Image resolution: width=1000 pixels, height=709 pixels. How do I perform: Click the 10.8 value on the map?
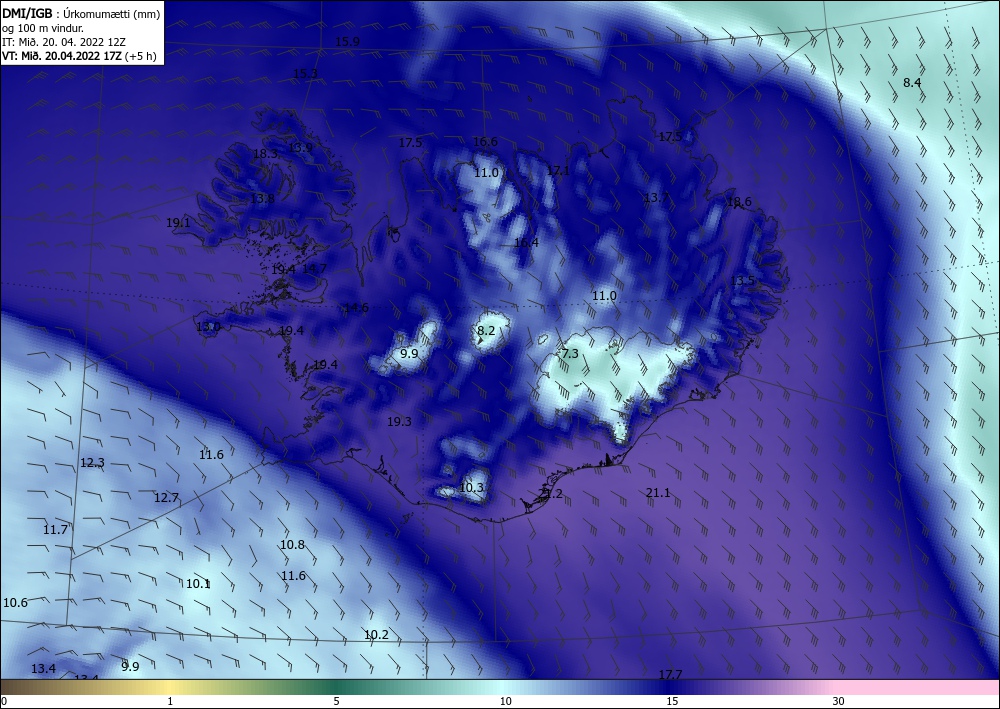point(292,545)
